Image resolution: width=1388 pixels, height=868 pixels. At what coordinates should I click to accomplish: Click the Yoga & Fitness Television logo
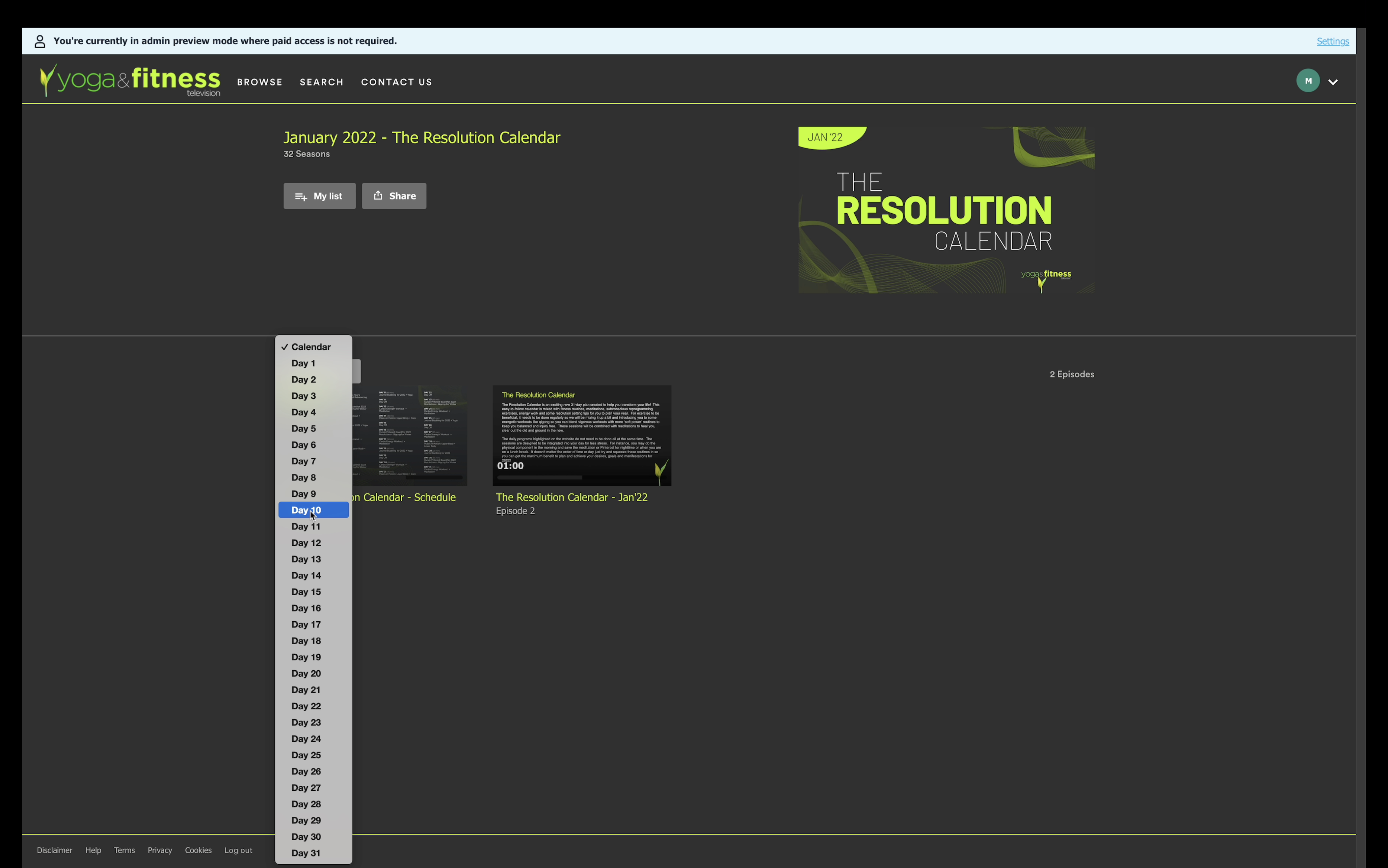(130, 80)
